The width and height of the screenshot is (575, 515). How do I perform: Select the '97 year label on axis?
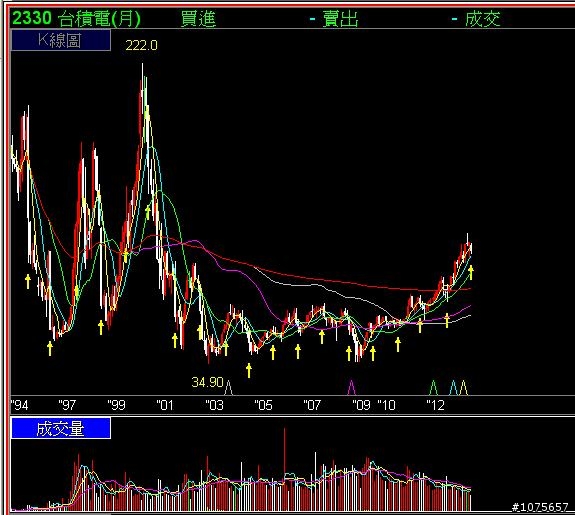coord(67,405)
